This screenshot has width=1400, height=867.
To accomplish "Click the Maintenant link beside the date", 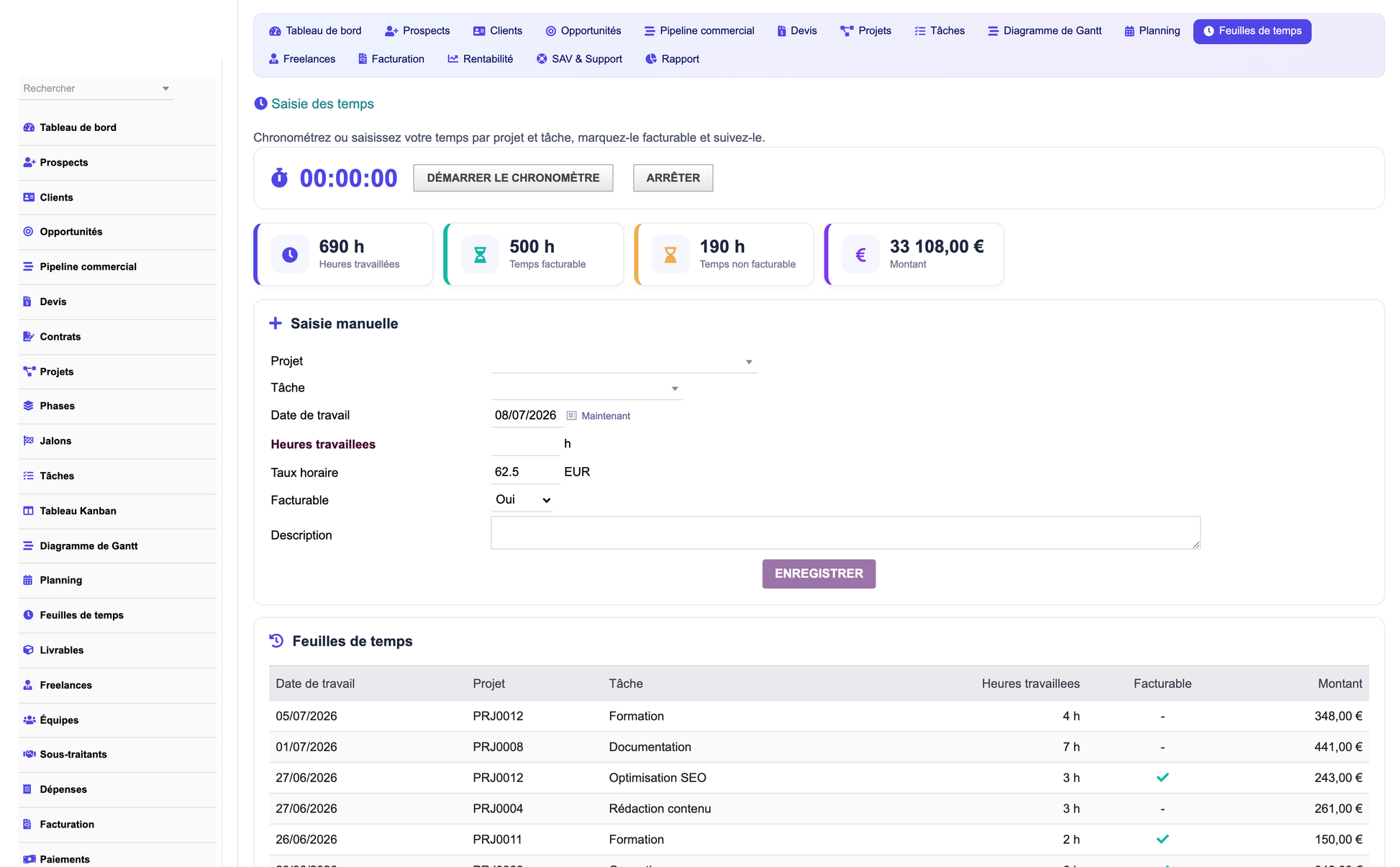I will click(606, 416).
